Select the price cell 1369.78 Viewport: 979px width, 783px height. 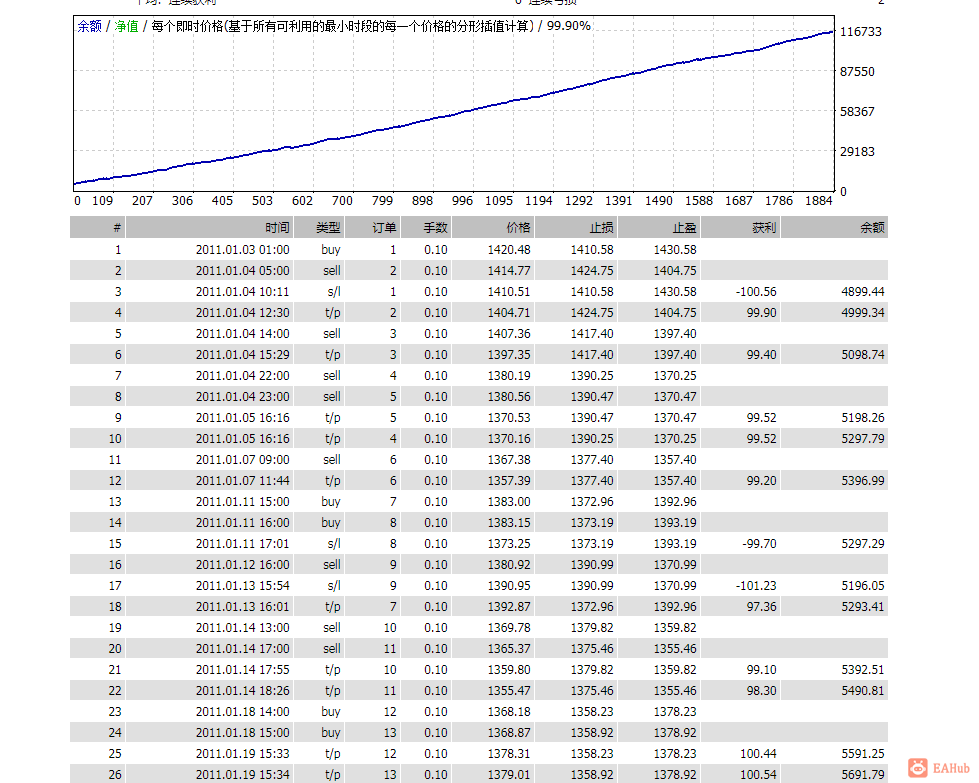click(x=509, y=628)
